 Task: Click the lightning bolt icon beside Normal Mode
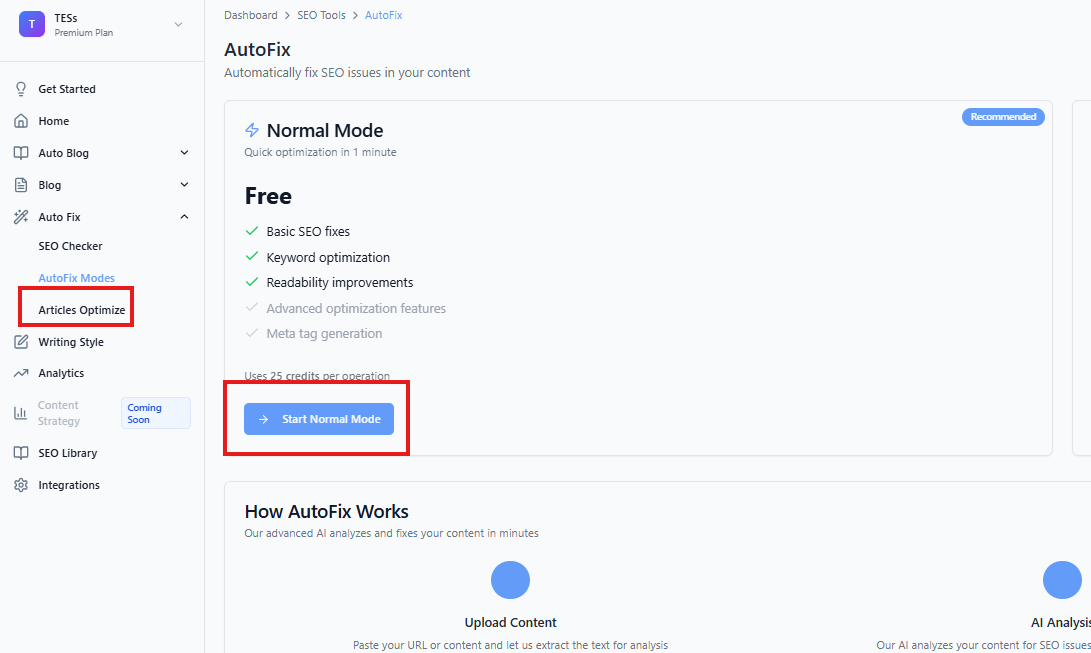click(252, 130)
